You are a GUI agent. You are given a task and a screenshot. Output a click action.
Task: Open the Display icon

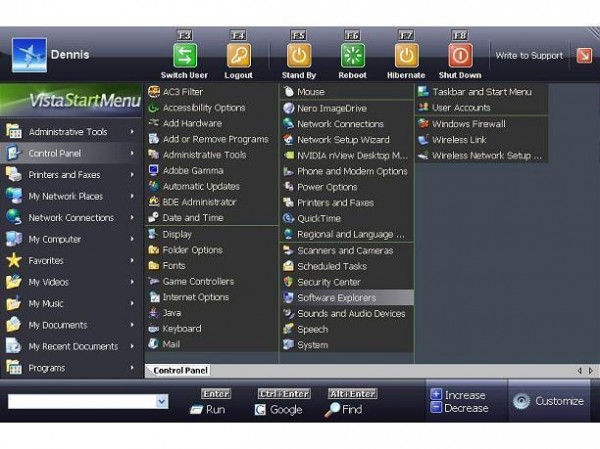tap(154, 234)
